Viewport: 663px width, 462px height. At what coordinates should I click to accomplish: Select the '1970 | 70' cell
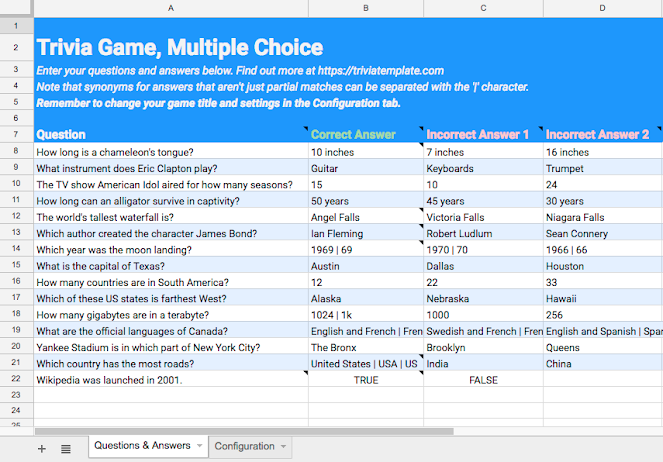coord(483,249)
